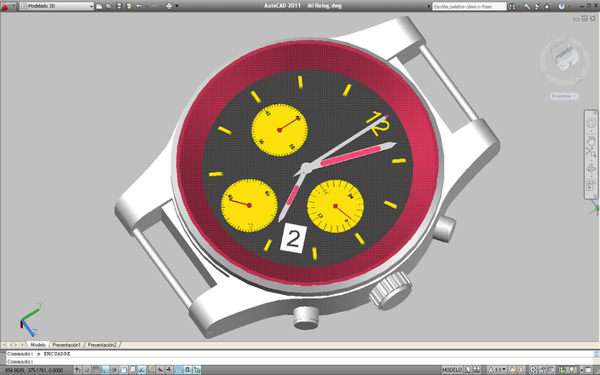This screenshot has width=600, height=375.
Task: Switch to the Presentación1 layout tab
Action: pyautogui.click(x=66, y=345)
